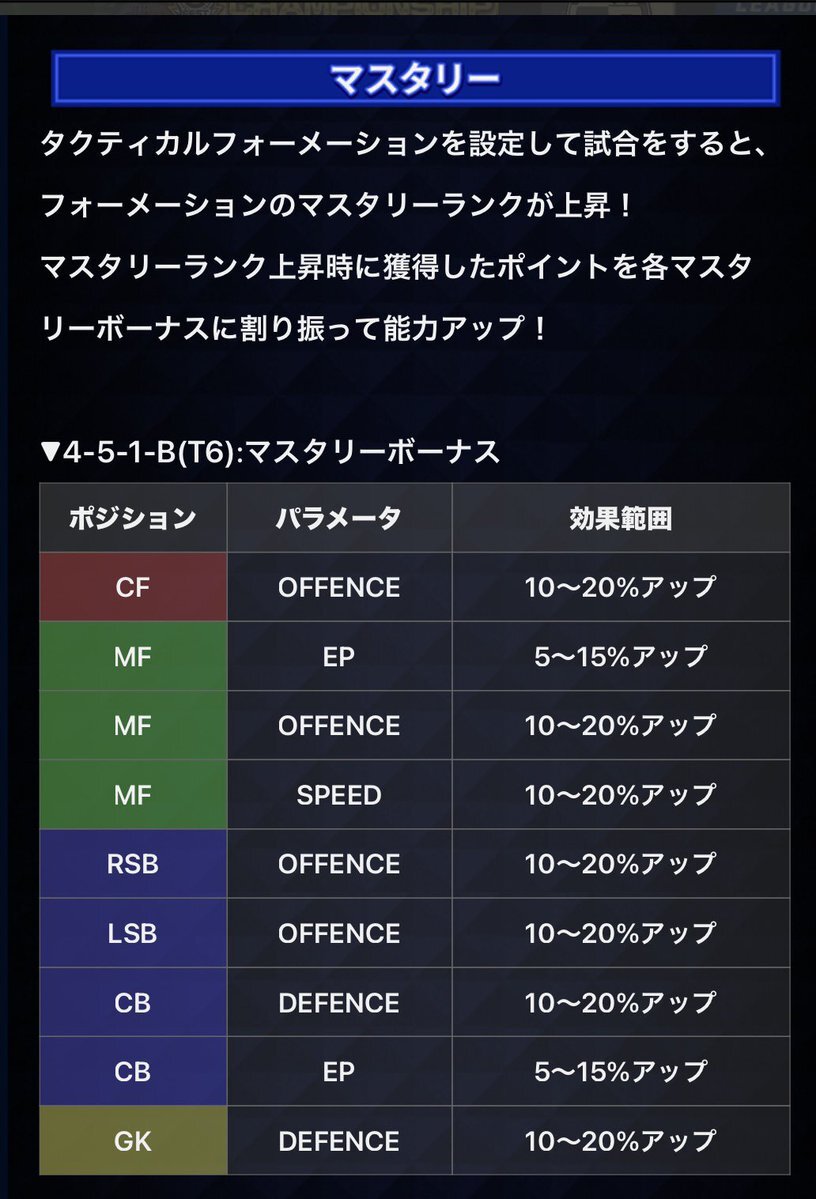Image resolution: width=816 pixels, height=1199 pixels.
Task: Click the SPEED parameter cell
Action: pyautogui.click(x=339, y=794)
